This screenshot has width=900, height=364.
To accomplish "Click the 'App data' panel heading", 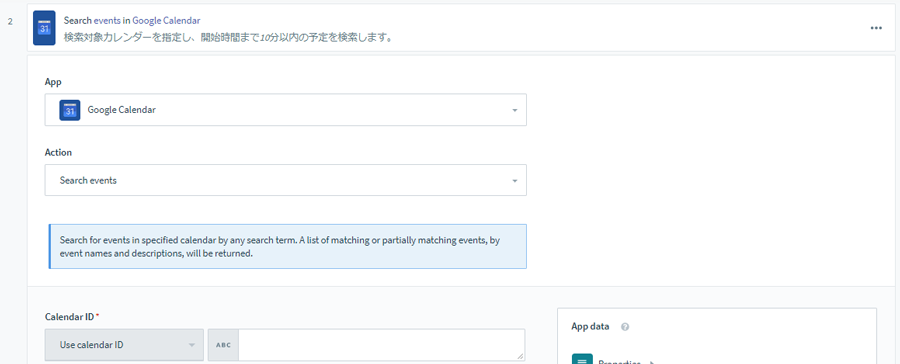I will pyautogui.click(x=590, y=326).
